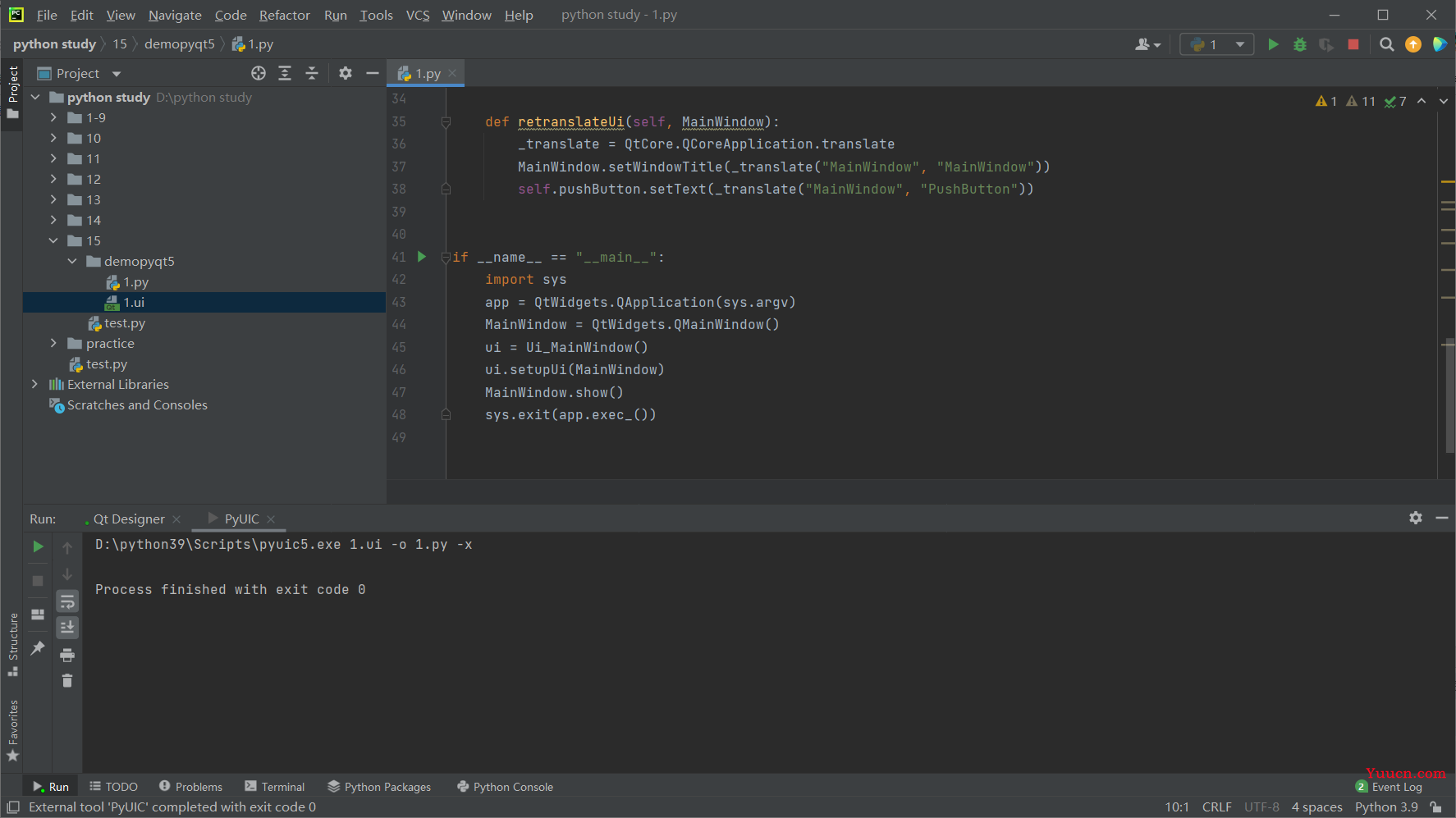Click demopyqt5 in the breadcrumb bar
The image size is (1456, 818).
179,44
